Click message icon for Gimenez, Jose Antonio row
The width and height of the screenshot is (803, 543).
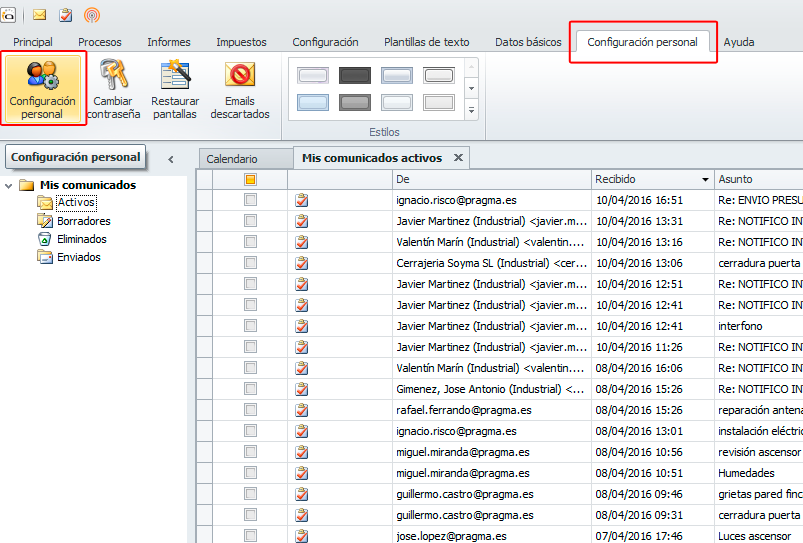302,389
